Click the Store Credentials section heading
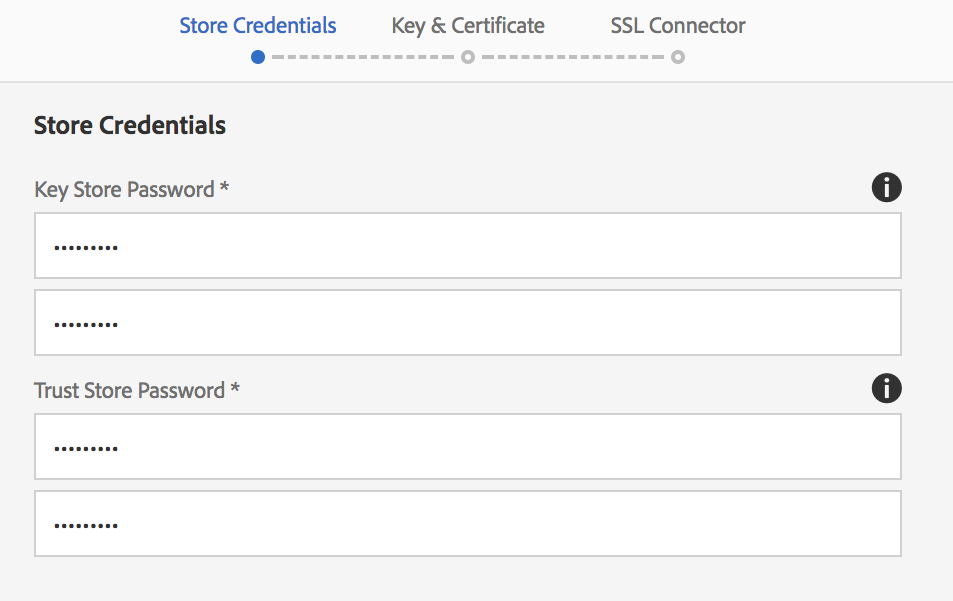 [x=129, y=125]
